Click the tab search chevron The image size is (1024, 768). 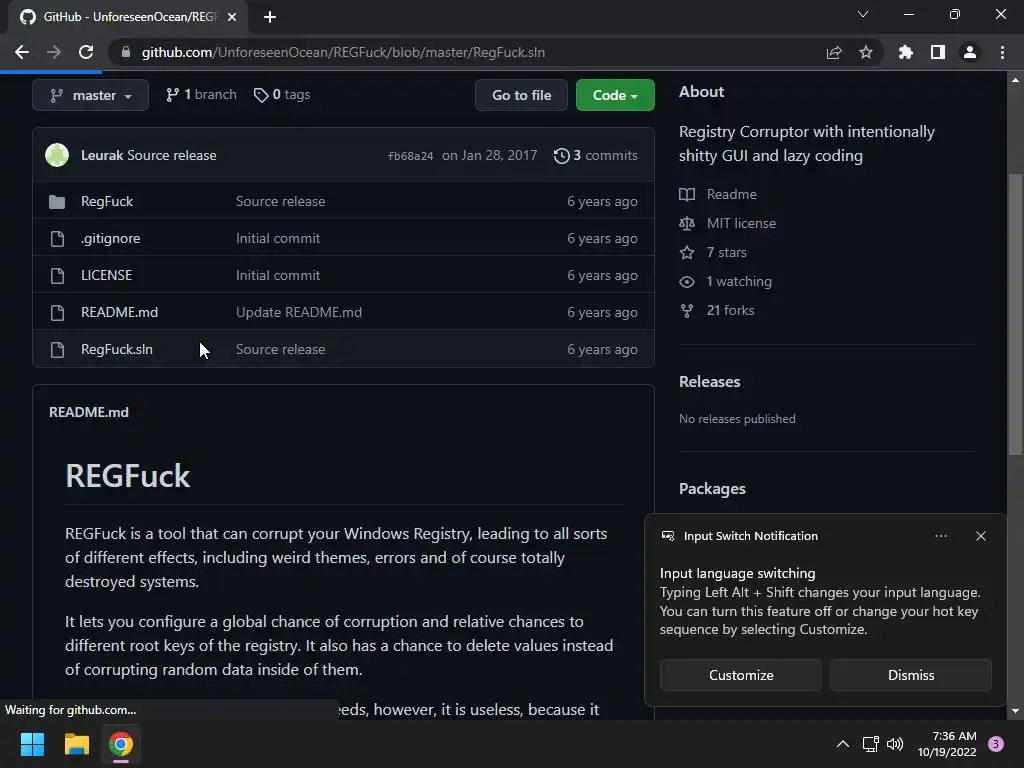point(863,14)
